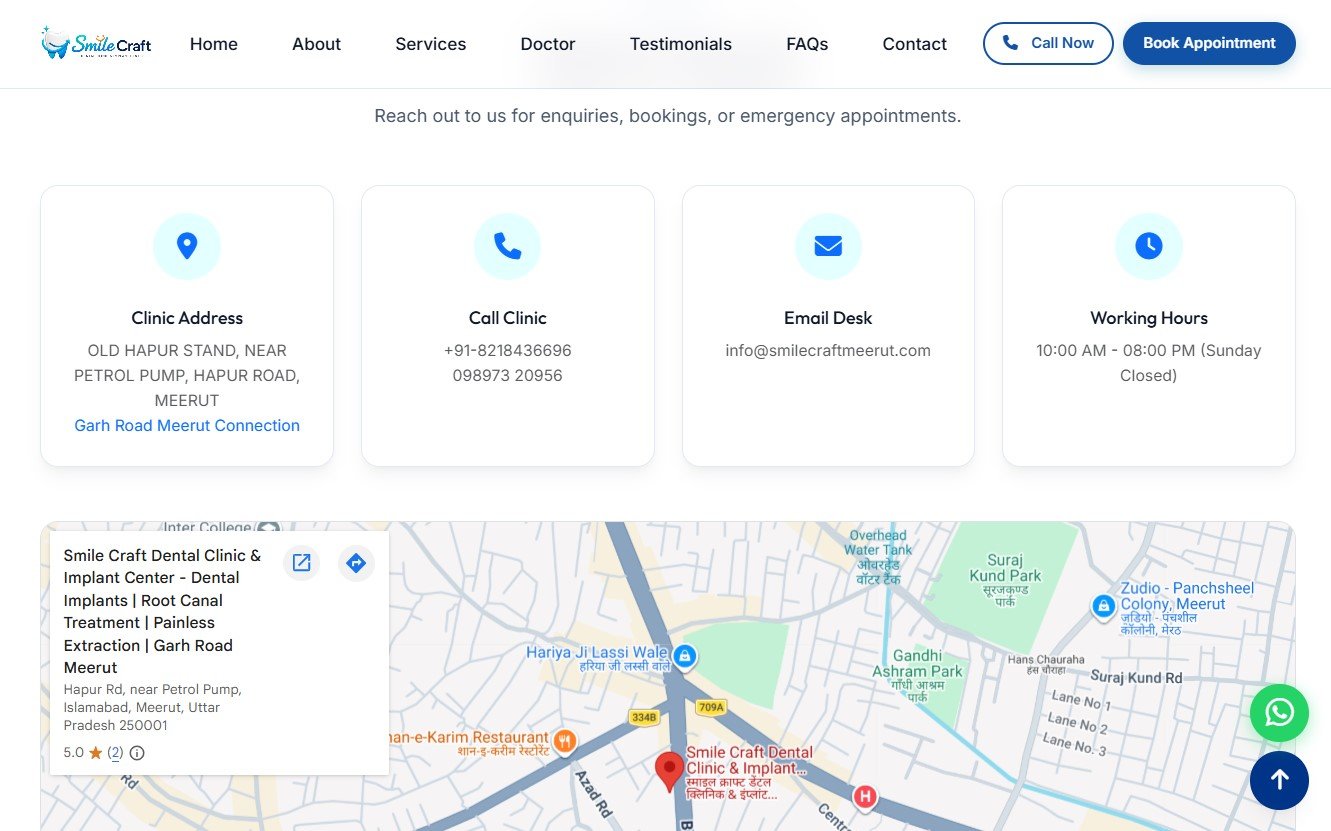Click the SmileCraft logo
The width and height of the screenshot is (1331, 831).
(96, 43)
